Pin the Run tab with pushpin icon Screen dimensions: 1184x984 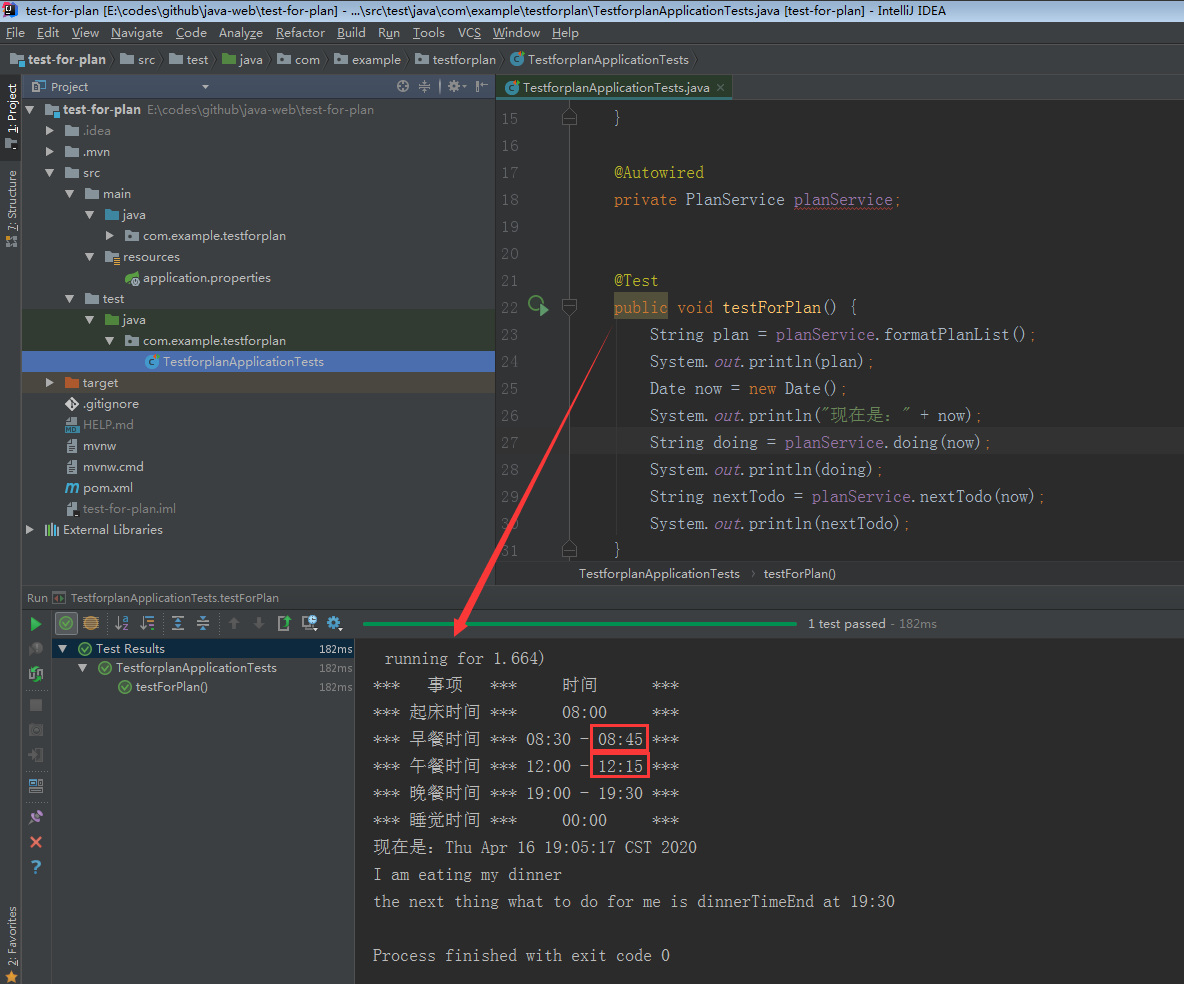35,817
